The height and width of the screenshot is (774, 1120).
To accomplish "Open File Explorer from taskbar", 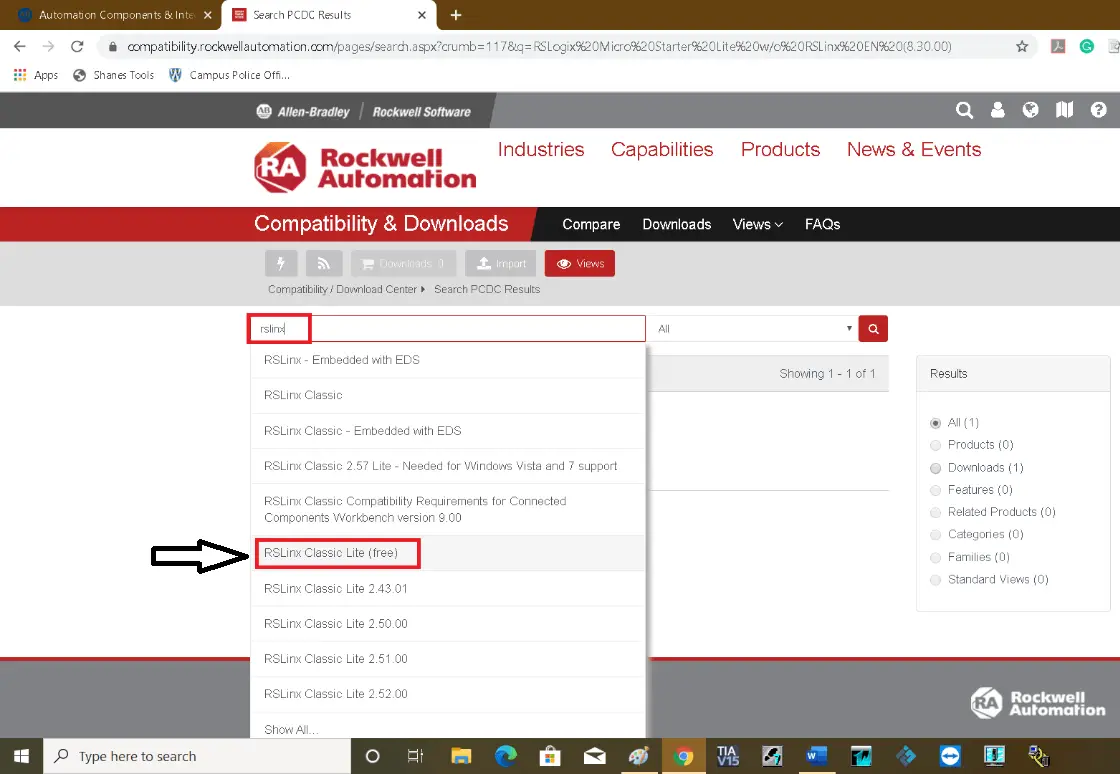I will point(461,756).
